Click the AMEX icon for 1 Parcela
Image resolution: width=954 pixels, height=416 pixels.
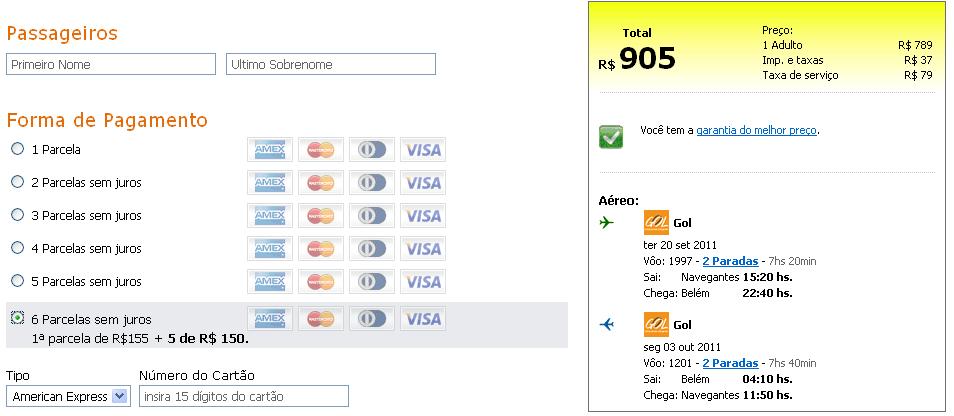270,150
